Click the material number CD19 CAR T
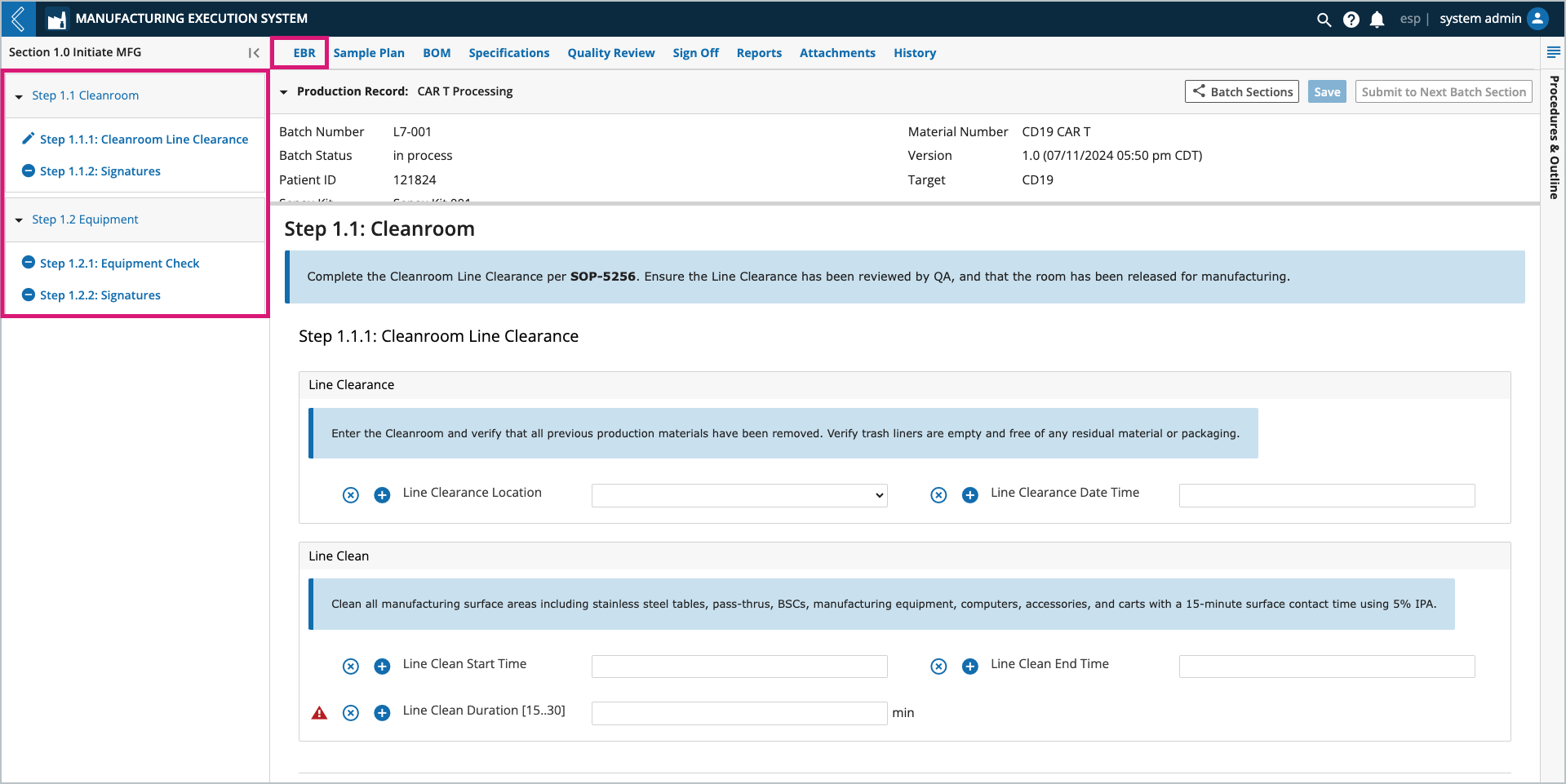The image size is (1566, 784). click(x=1056, y=132)
